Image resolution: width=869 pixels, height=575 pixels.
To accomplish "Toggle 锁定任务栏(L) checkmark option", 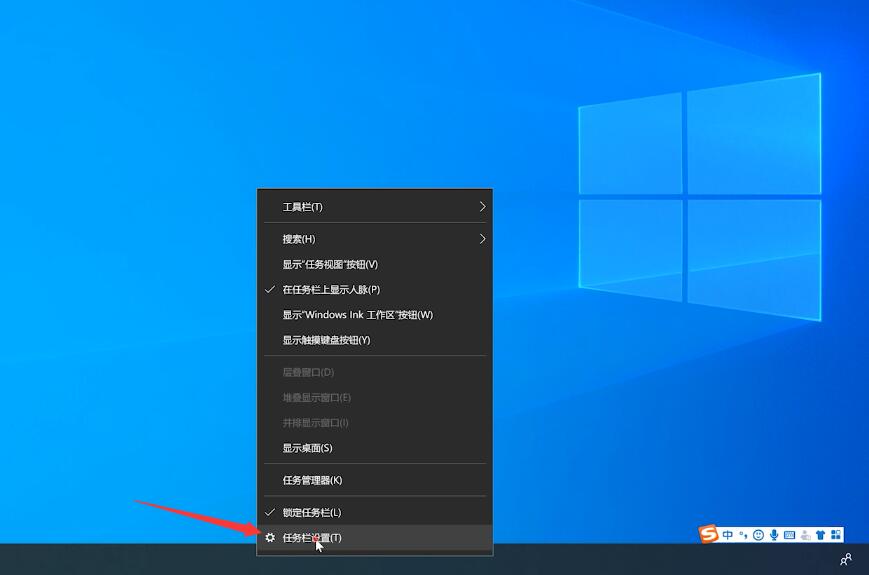I will 375,512.
